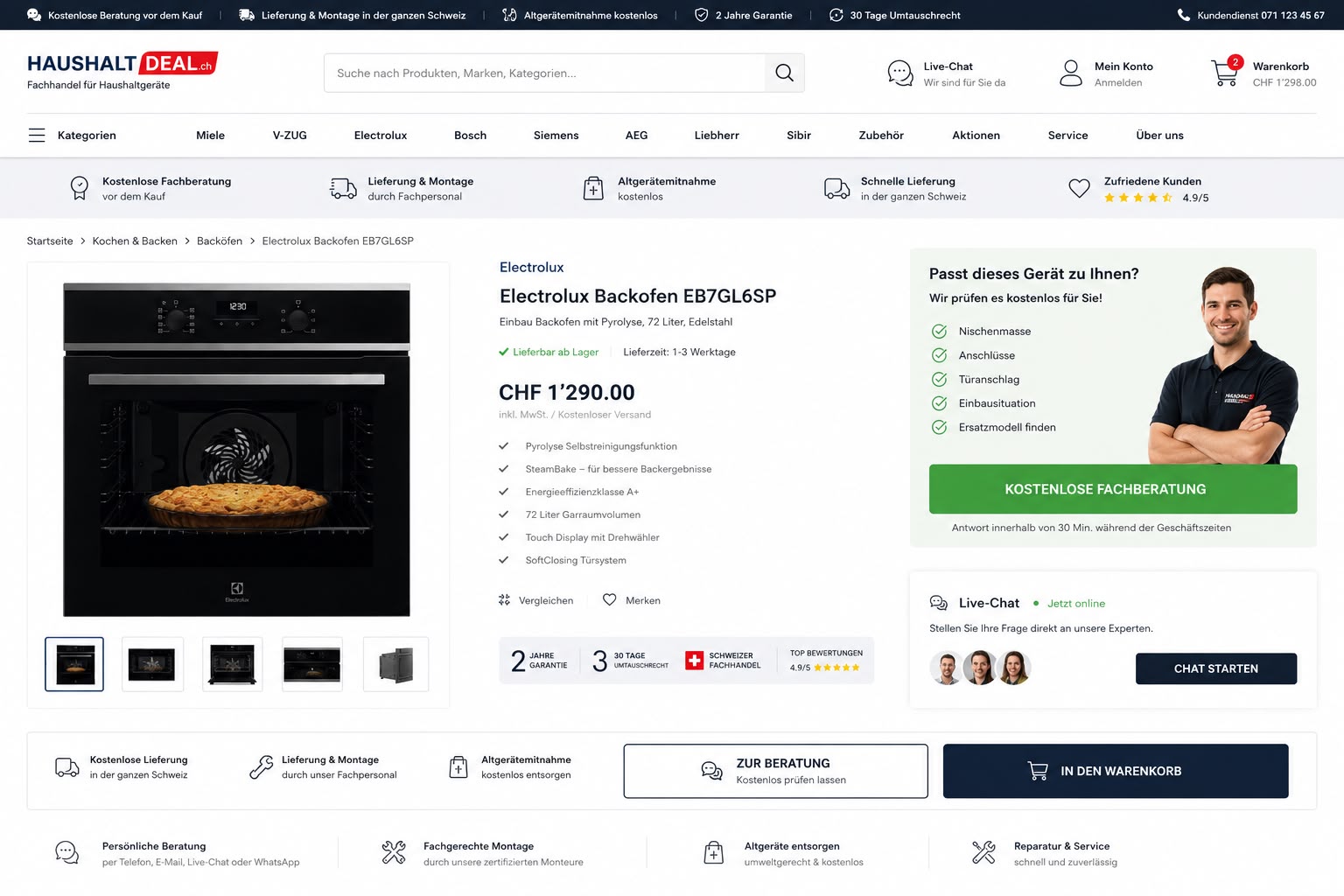Click the Merken heart icon
This screenshot has height=896, width=1344.
tap(610, 599)
